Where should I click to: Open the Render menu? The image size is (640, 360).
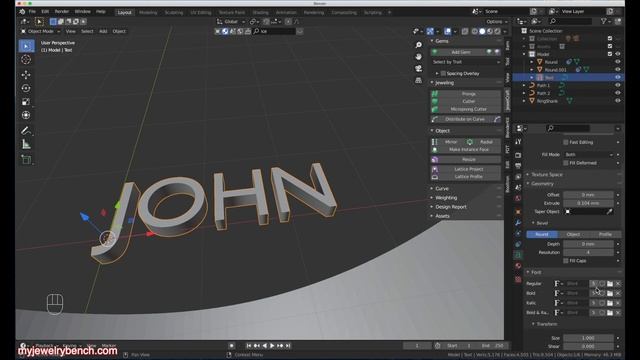pos(62,12)
